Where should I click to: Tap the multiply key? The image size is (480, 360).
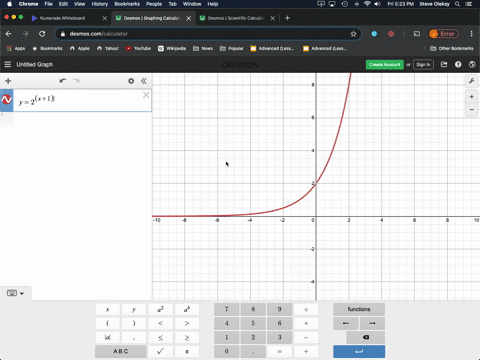306,323
